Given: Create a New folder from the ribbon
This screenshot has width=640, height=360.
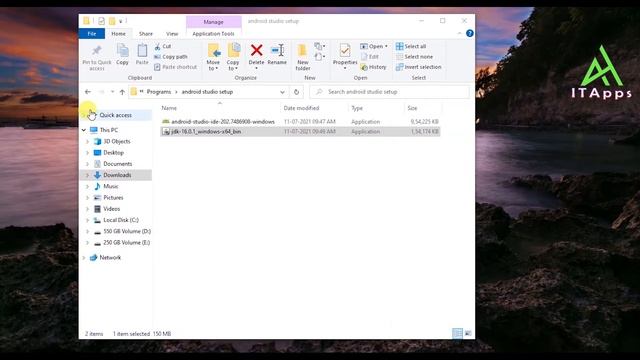Looking at the screenshot, I should click(x=303, y=57).
